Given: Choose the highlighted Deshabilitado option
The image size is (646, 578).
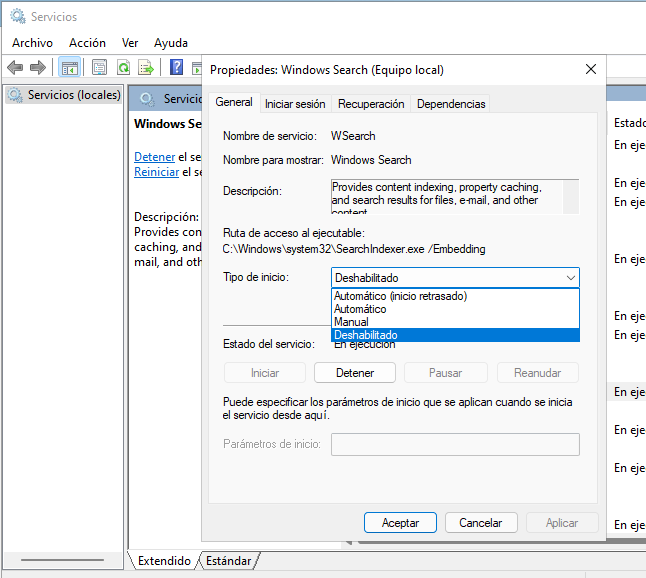Looking at the screenshot, I should [x=455, y=335].
